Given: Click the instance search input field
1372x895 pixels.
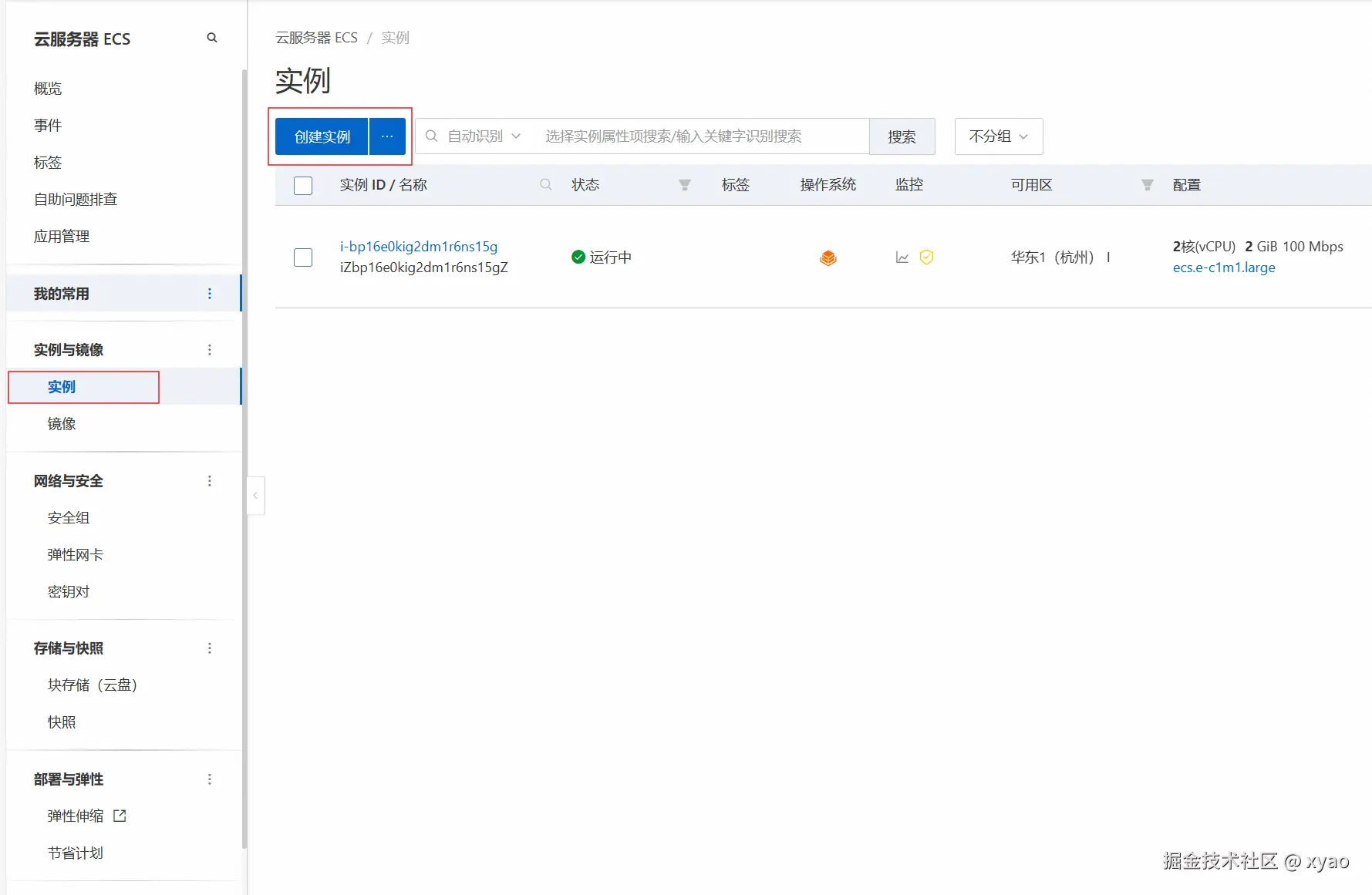Looking at the screenshot, I should [x=702, y=136].
